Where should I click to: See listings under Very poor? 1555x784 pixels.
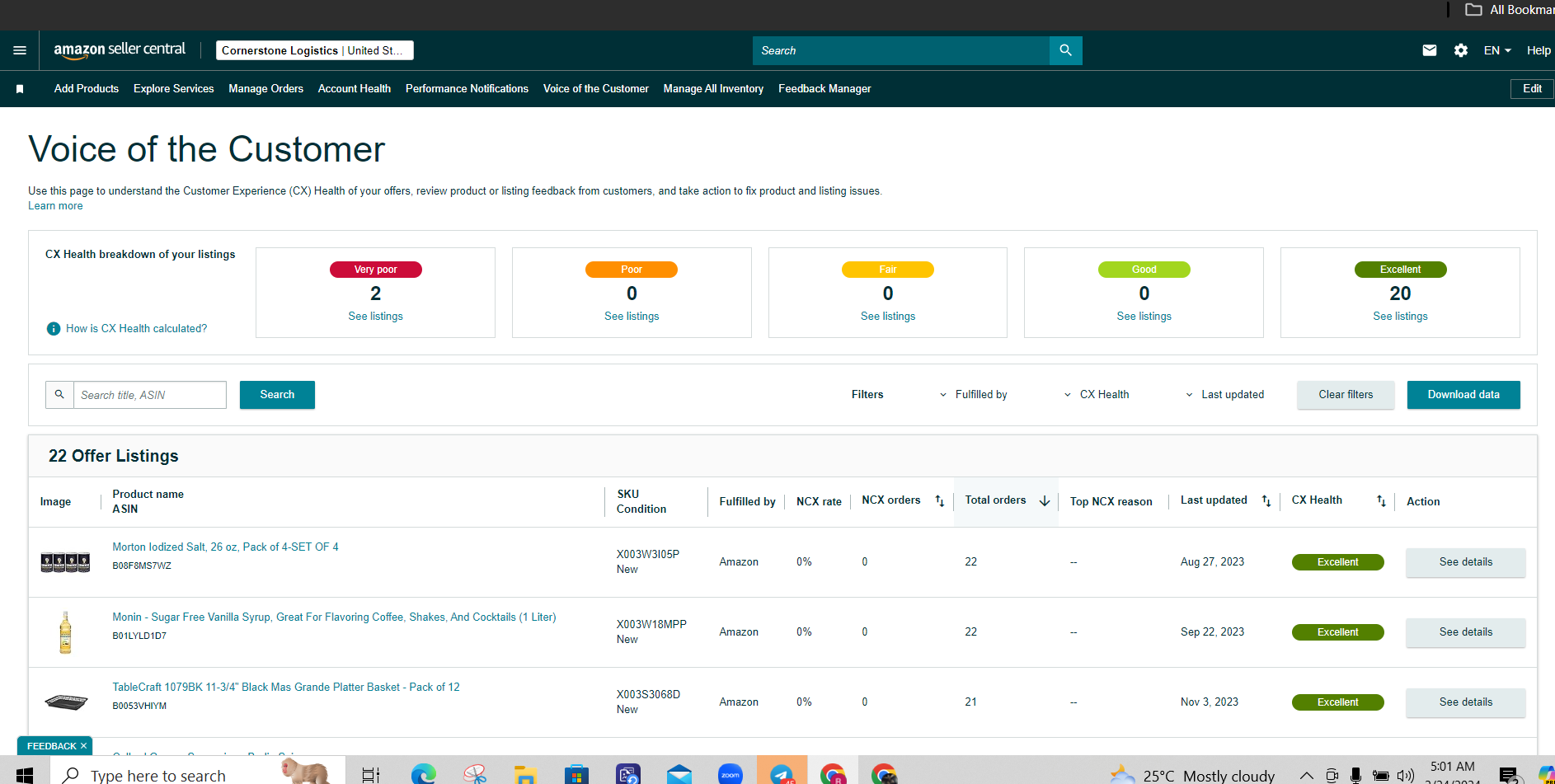[375, 317]
